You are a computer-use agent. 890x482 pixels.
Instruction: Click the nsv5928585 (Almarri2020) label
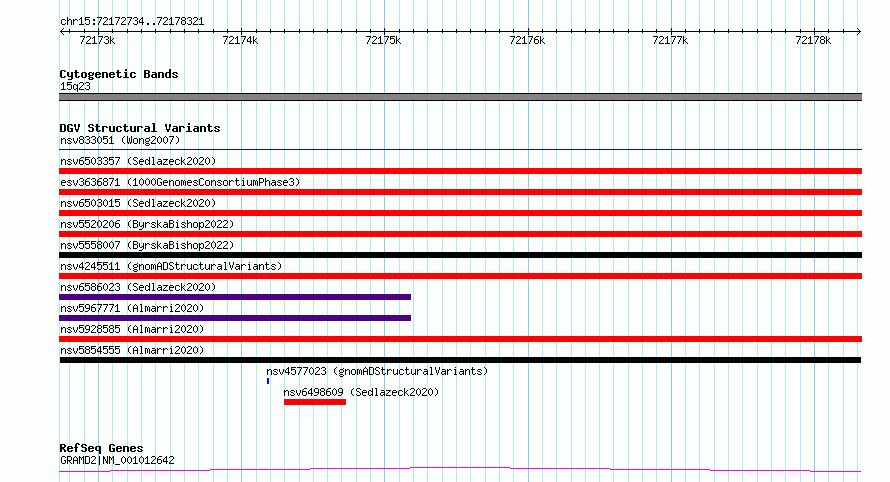(132, 329)
